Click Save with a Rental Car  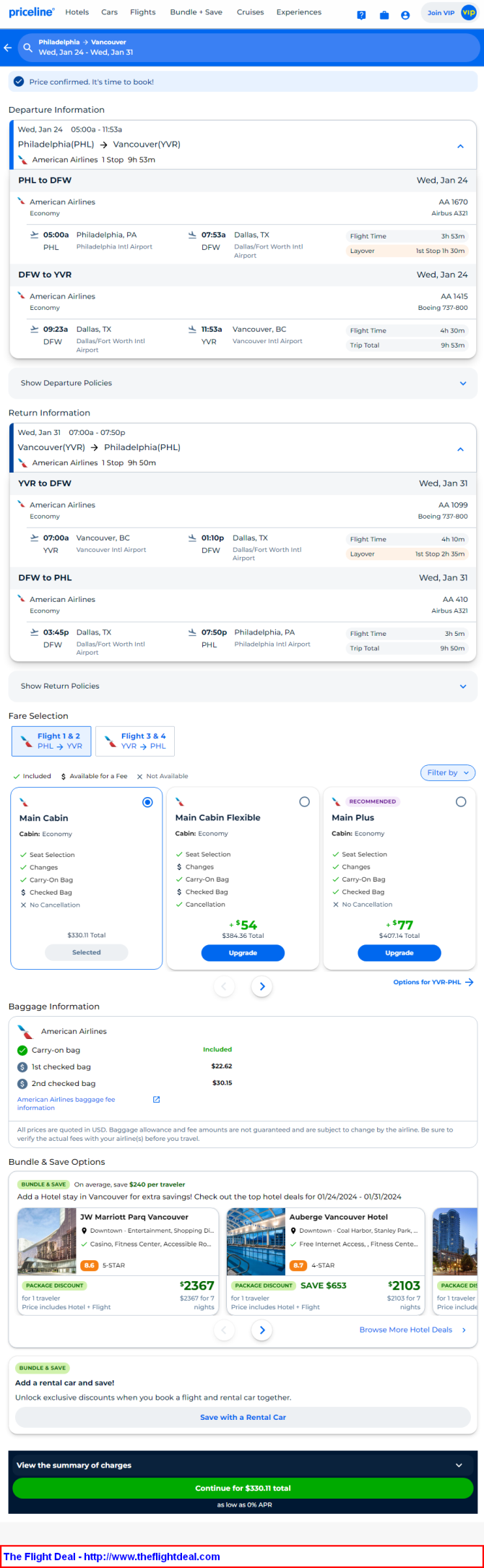point(243,1417)
